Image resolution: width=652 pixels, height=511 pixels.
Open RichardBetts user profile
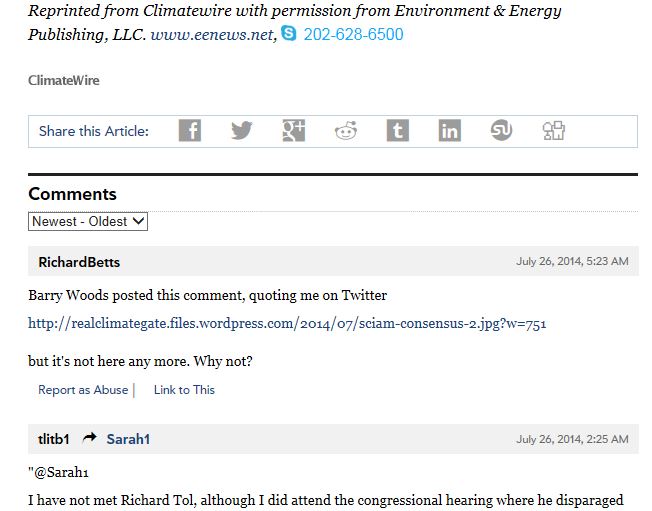click(79, 262)
